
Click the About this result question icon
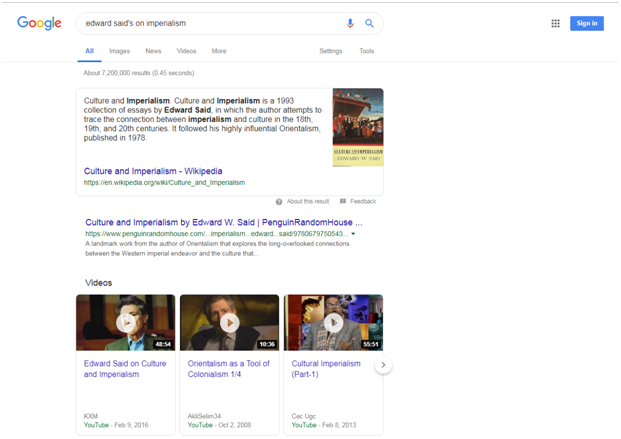tap(279, 202)
